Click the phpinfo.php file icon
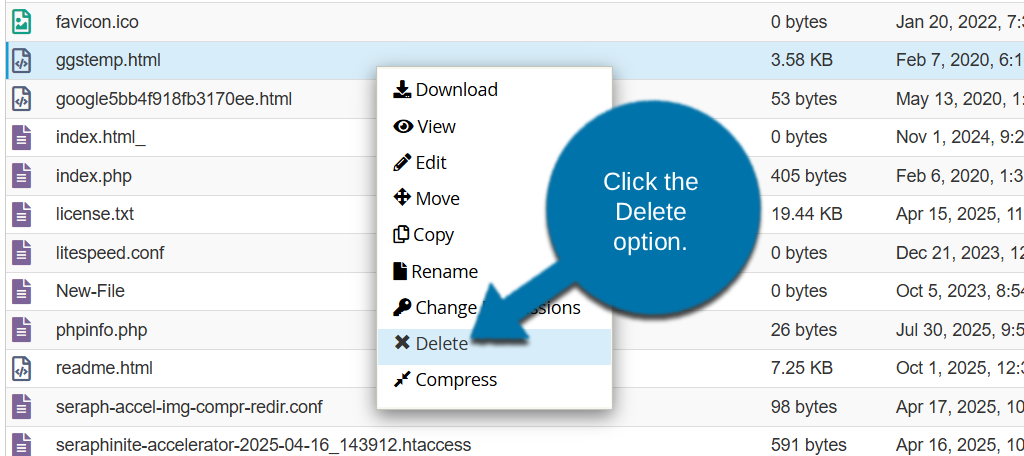This screenshot has width=1024, height=456. coord(21,330)
